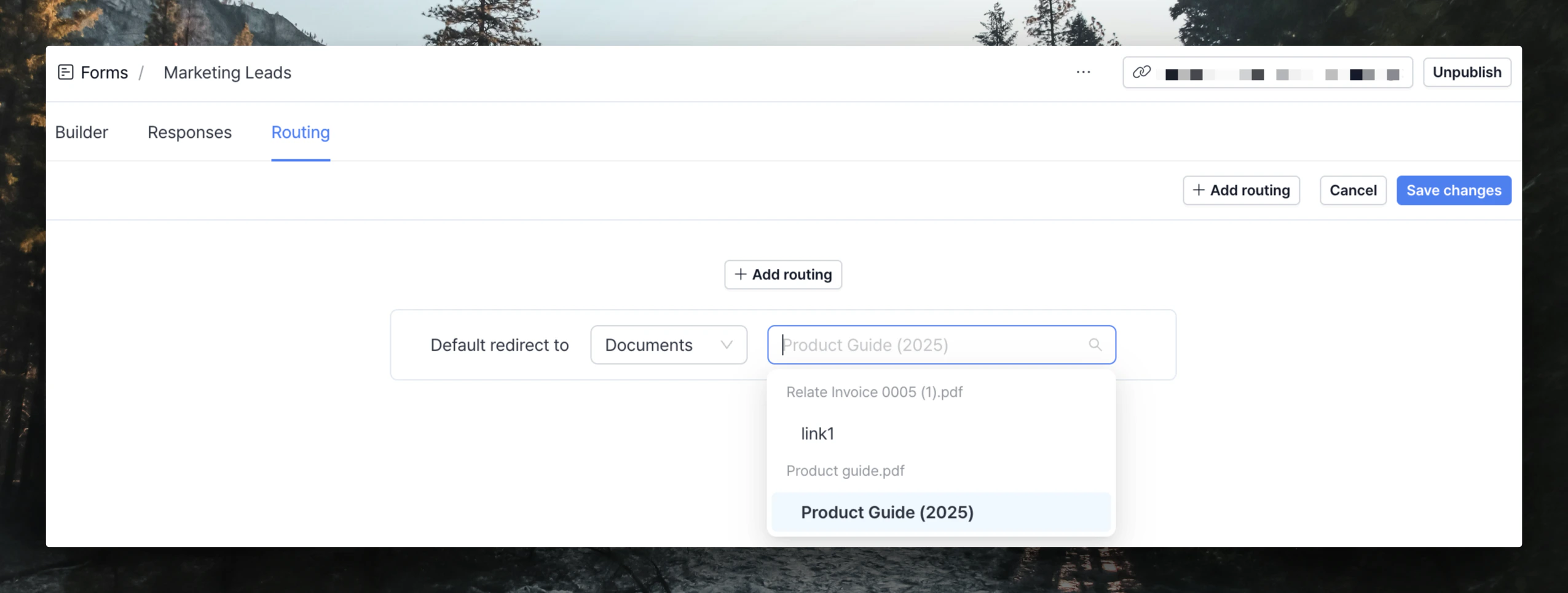Click the plus icon on the top Add routing button

1199,190
